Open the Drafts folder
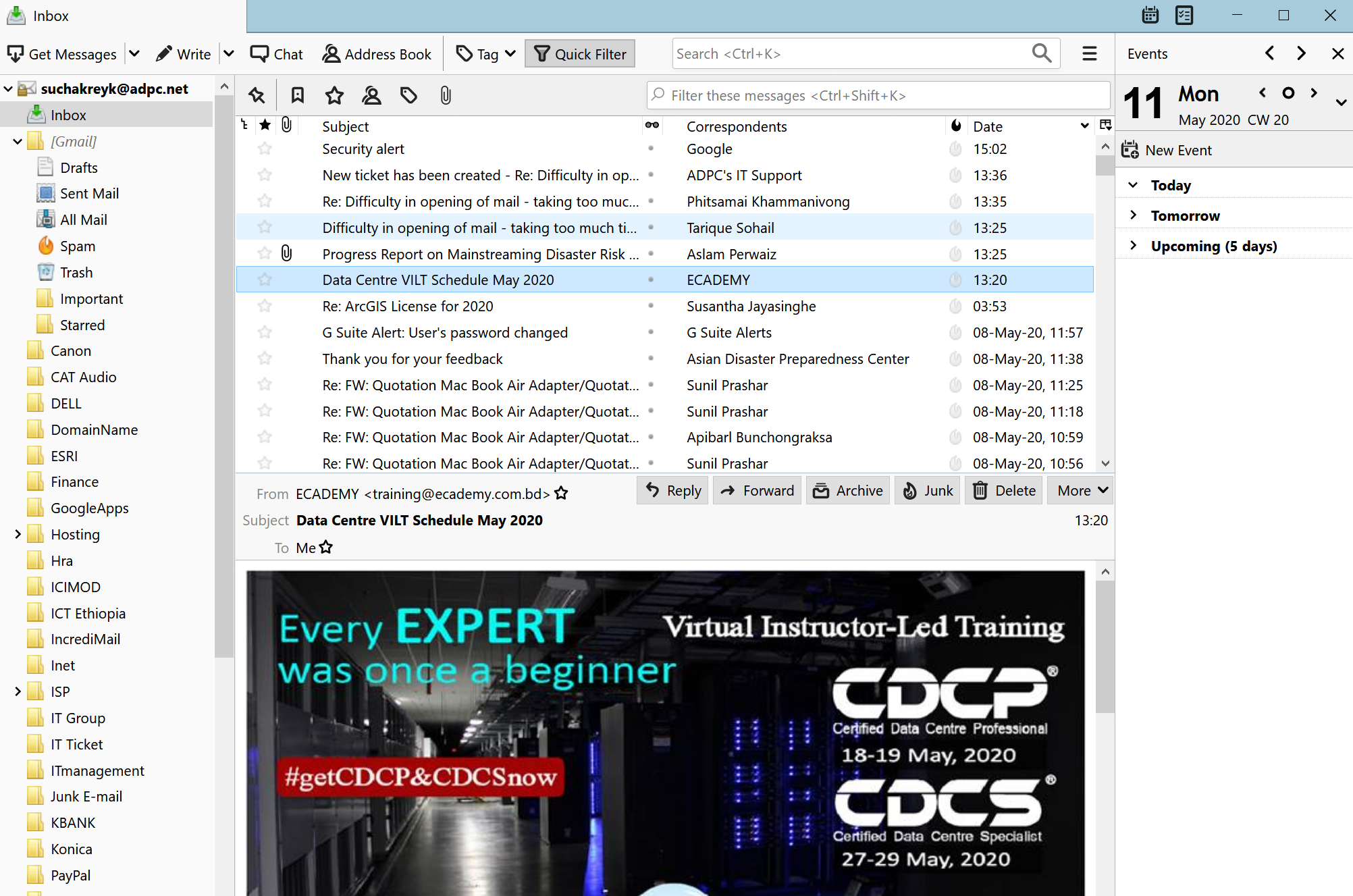 [78, 167]
